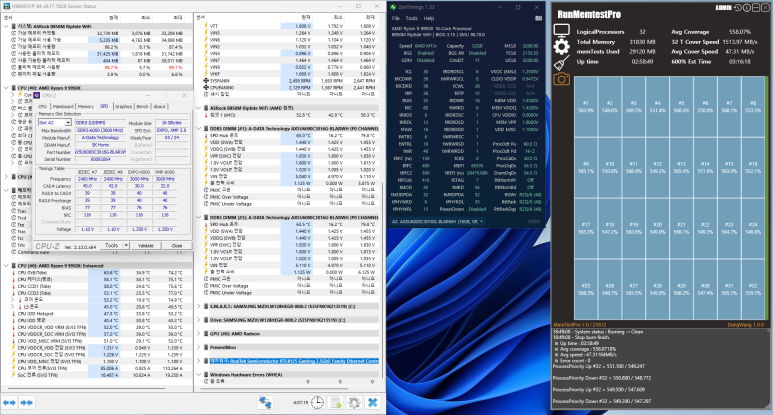Click HWiNFO clock reset timer icon
The image size is (773, 415).
pos(317,403)
